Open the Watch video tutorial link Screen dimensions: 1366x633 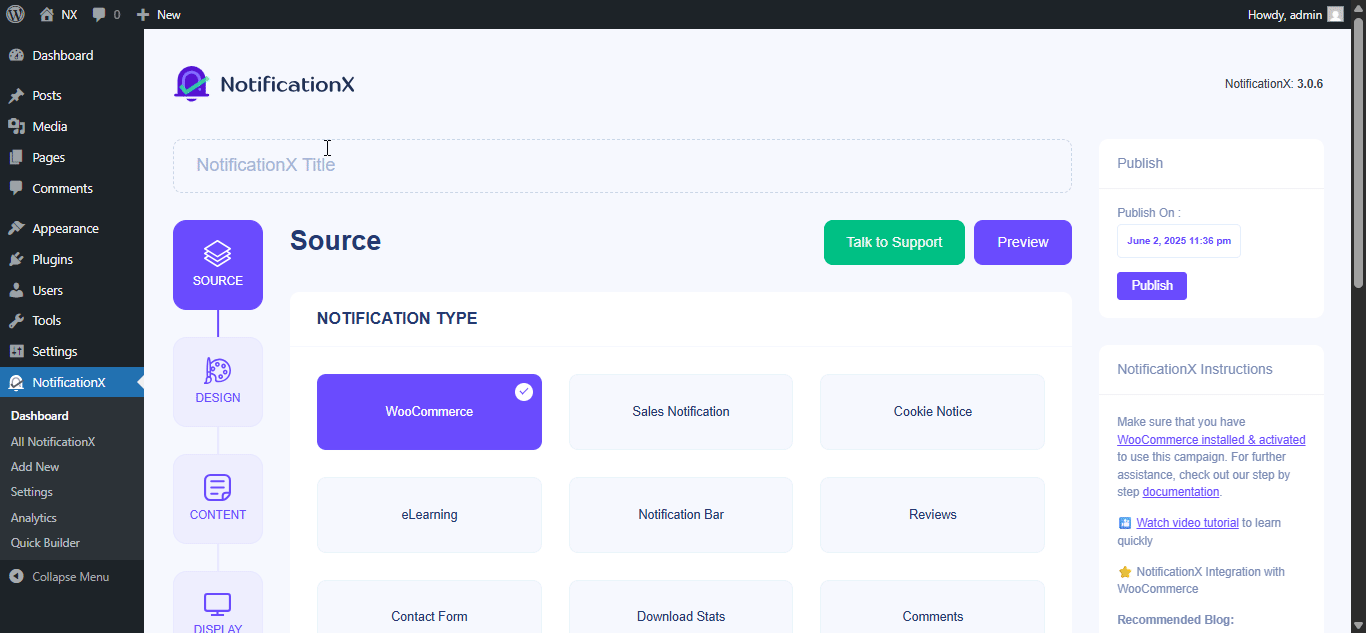pos(1188,523)
